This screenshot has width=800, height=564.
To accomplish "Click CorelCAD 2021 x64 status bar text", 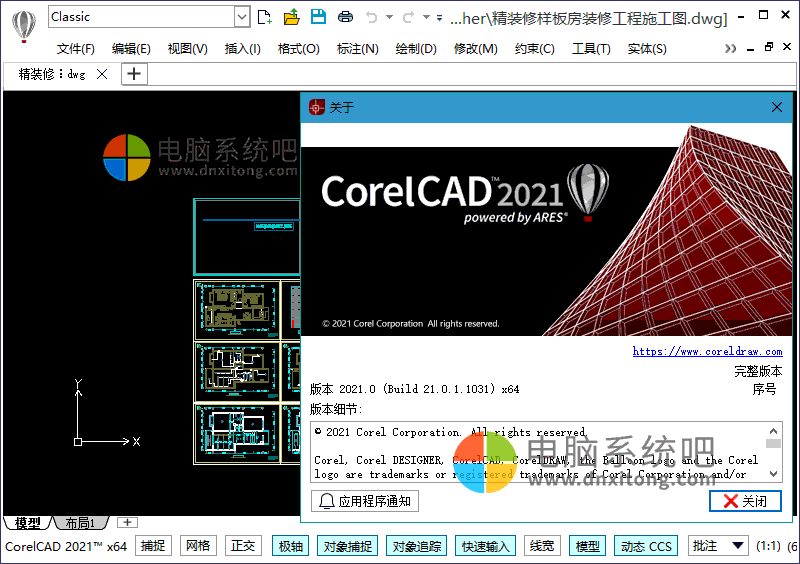I will (x=66, y=546).
